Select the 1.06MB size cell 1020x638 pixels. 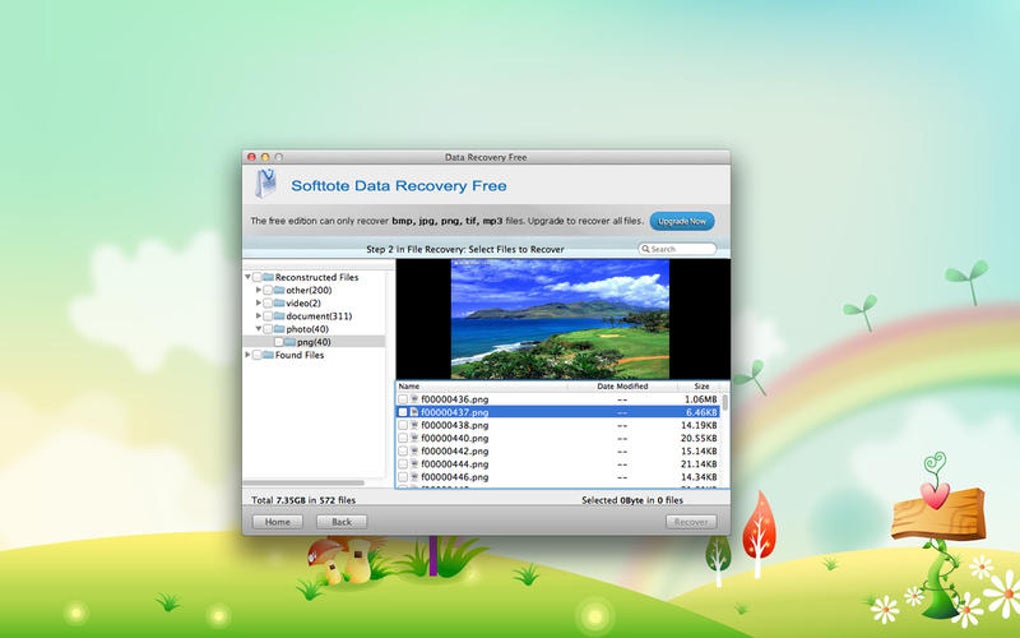(701, 399)
